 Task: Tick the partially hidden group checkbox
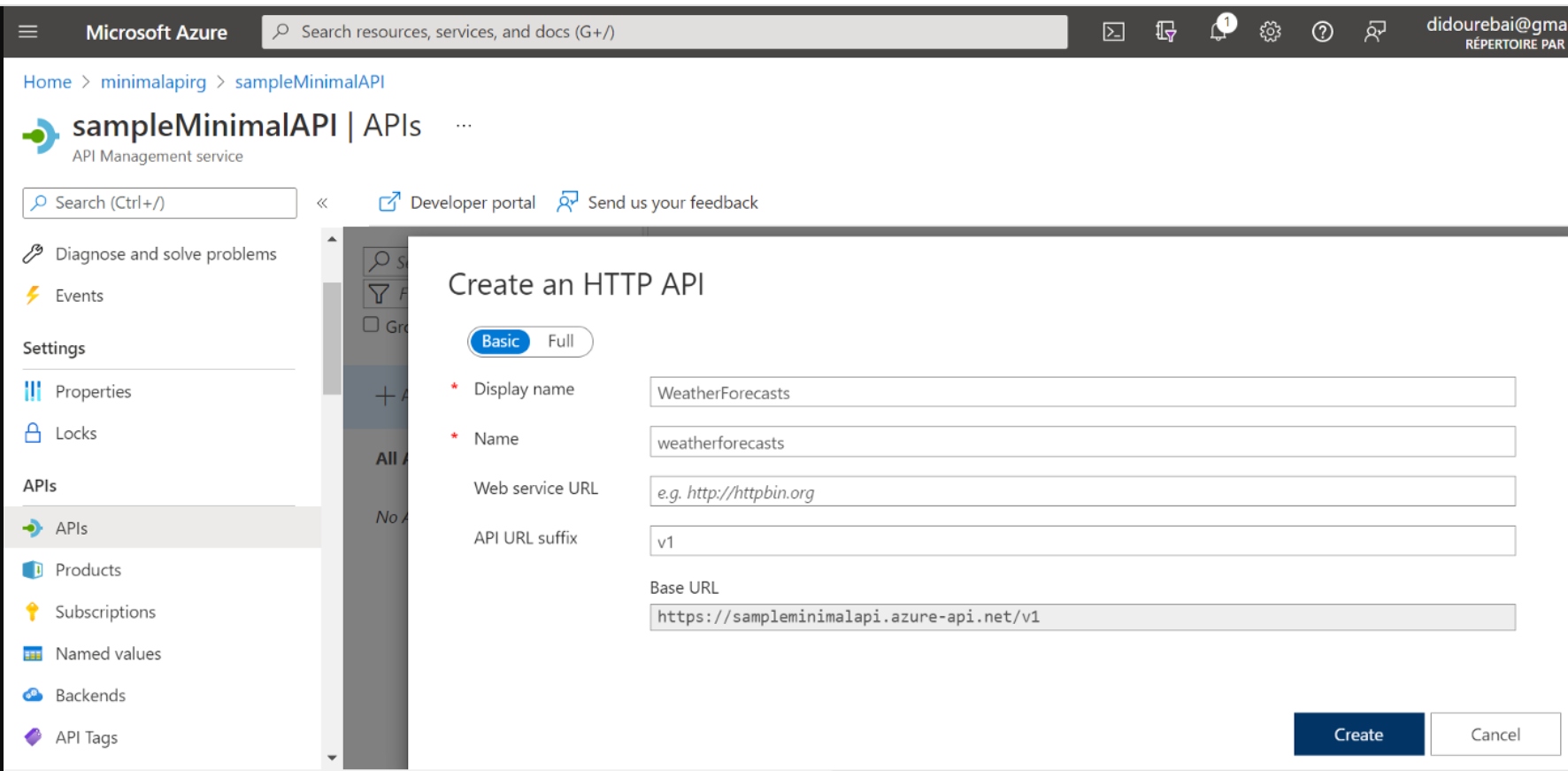(x=372, y=325)
